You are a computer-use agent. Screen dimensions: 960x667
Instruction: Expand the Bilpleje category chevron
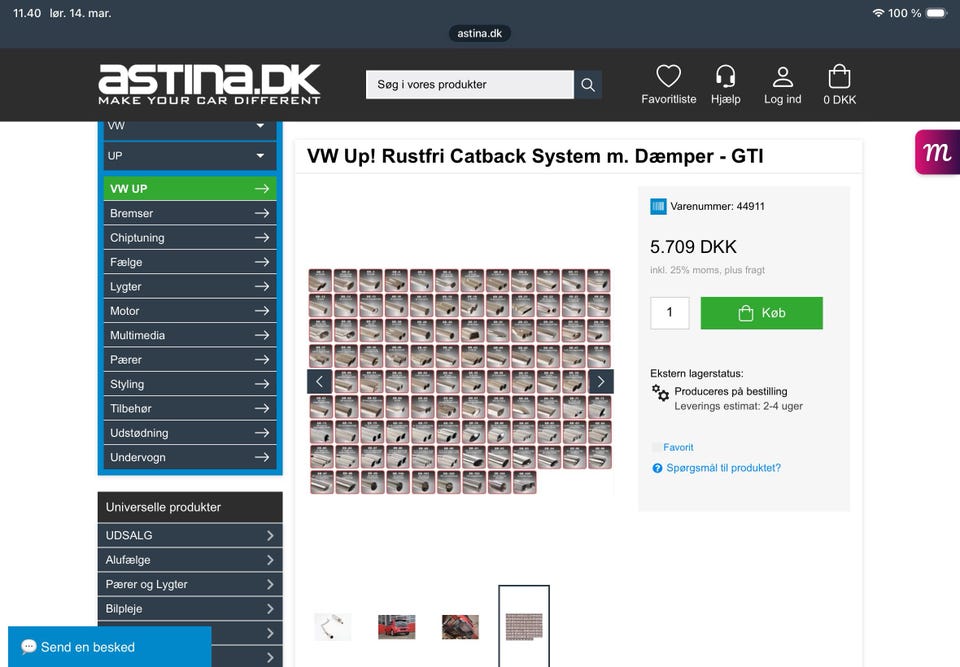270,609
